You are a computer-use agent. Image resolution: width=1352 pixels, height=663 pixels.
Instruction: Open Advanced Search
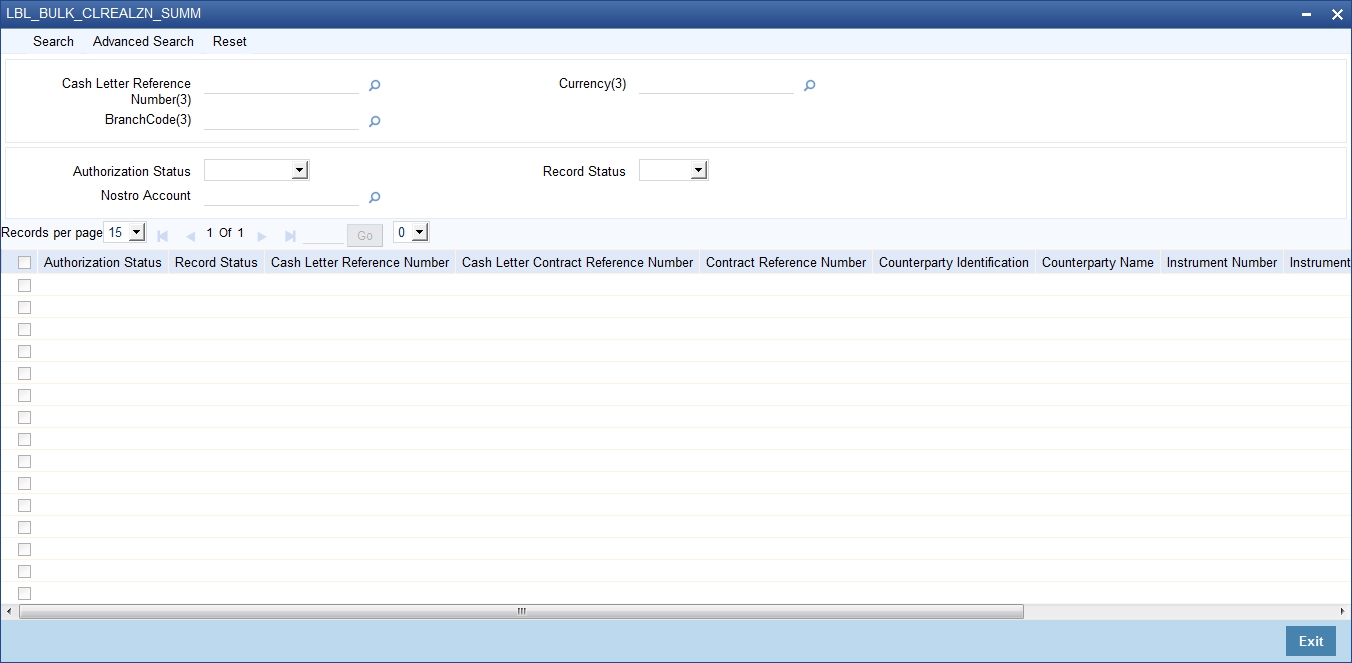tap(143, 41)
